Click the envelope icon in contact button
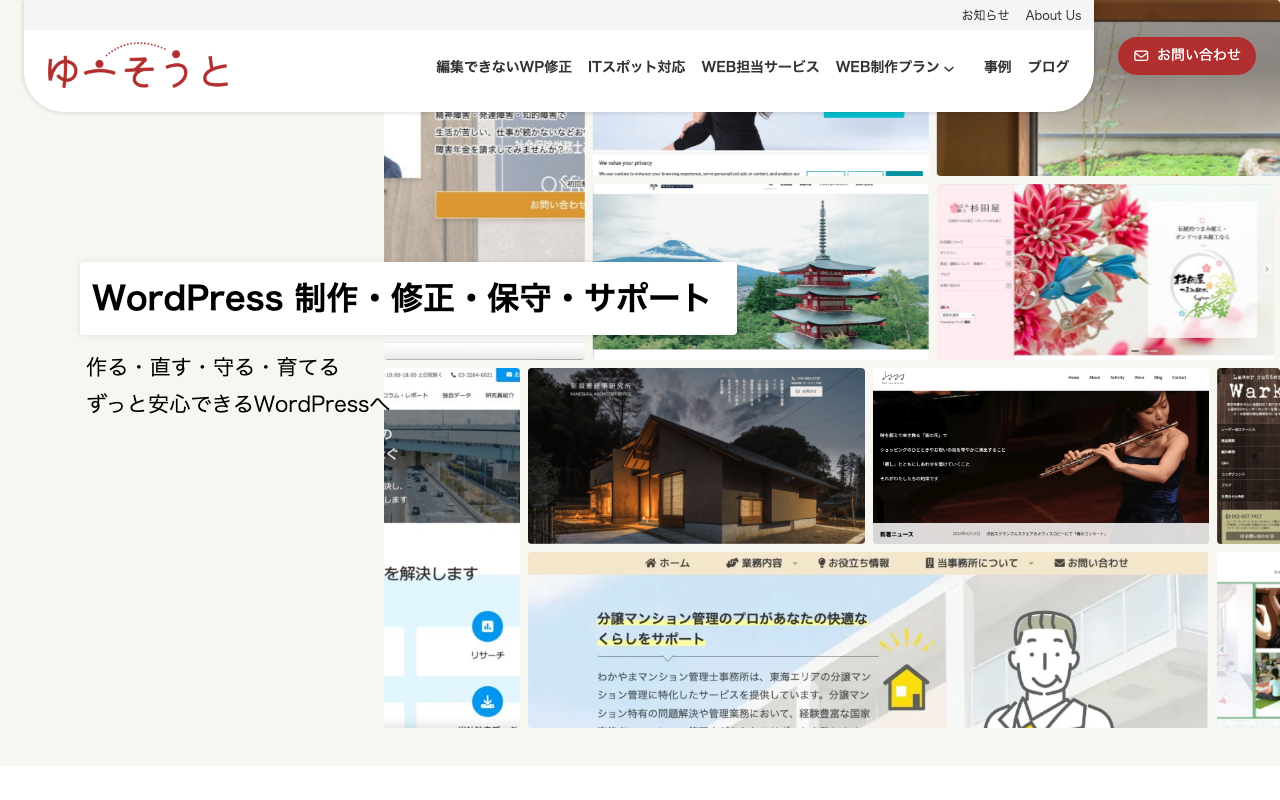 1141,56
